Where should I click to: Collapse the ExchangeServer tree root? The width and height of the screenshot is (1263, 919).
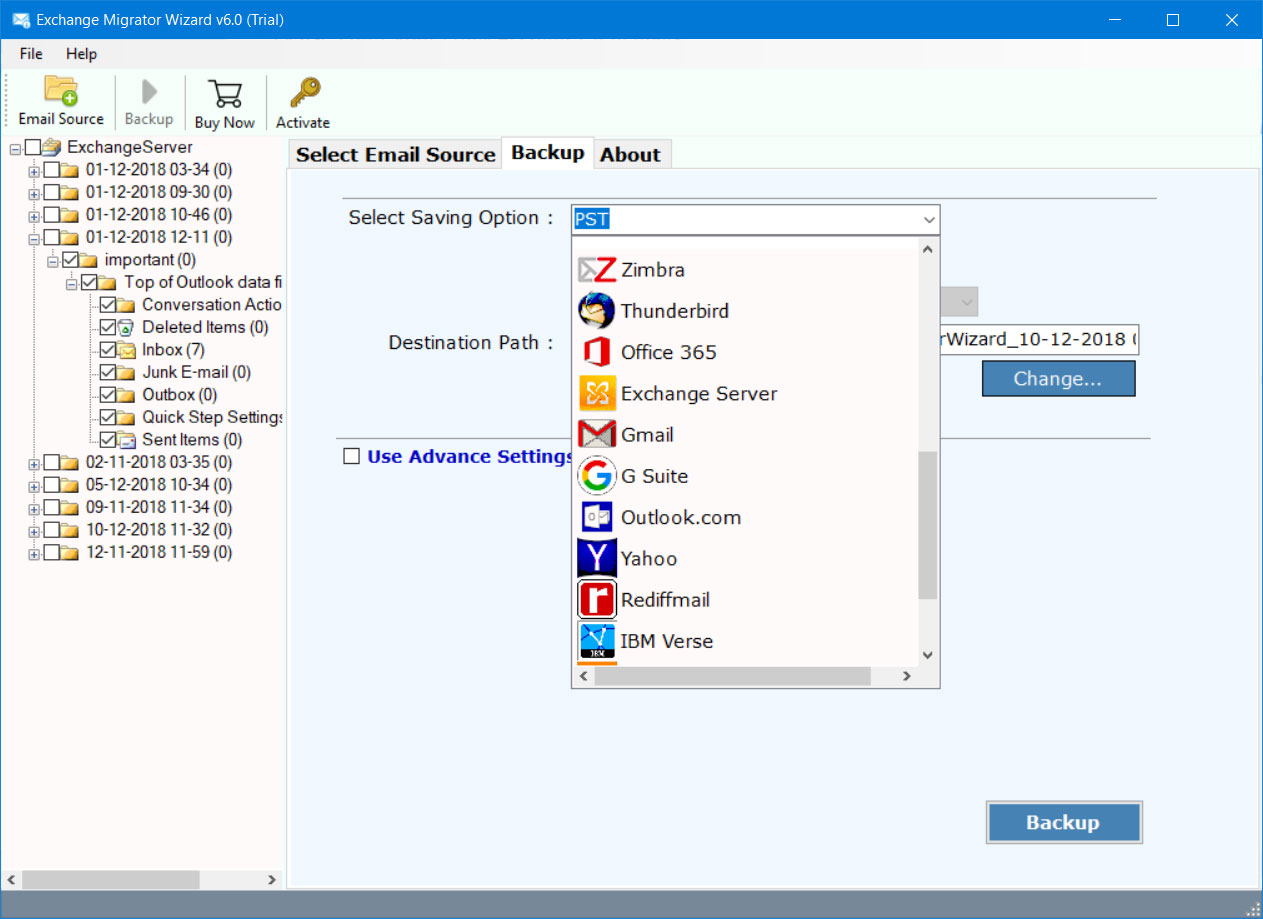[x=15, y=148]
